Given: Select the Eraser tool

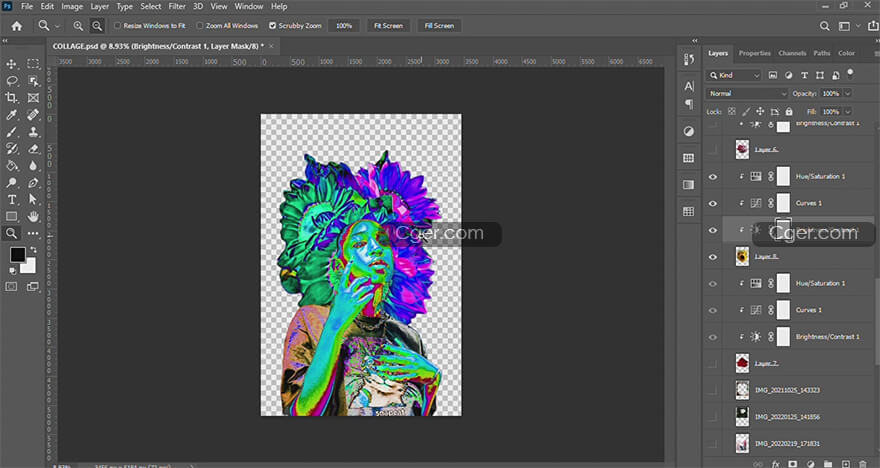Looking at the screenshot, I should tap(33, 149).
